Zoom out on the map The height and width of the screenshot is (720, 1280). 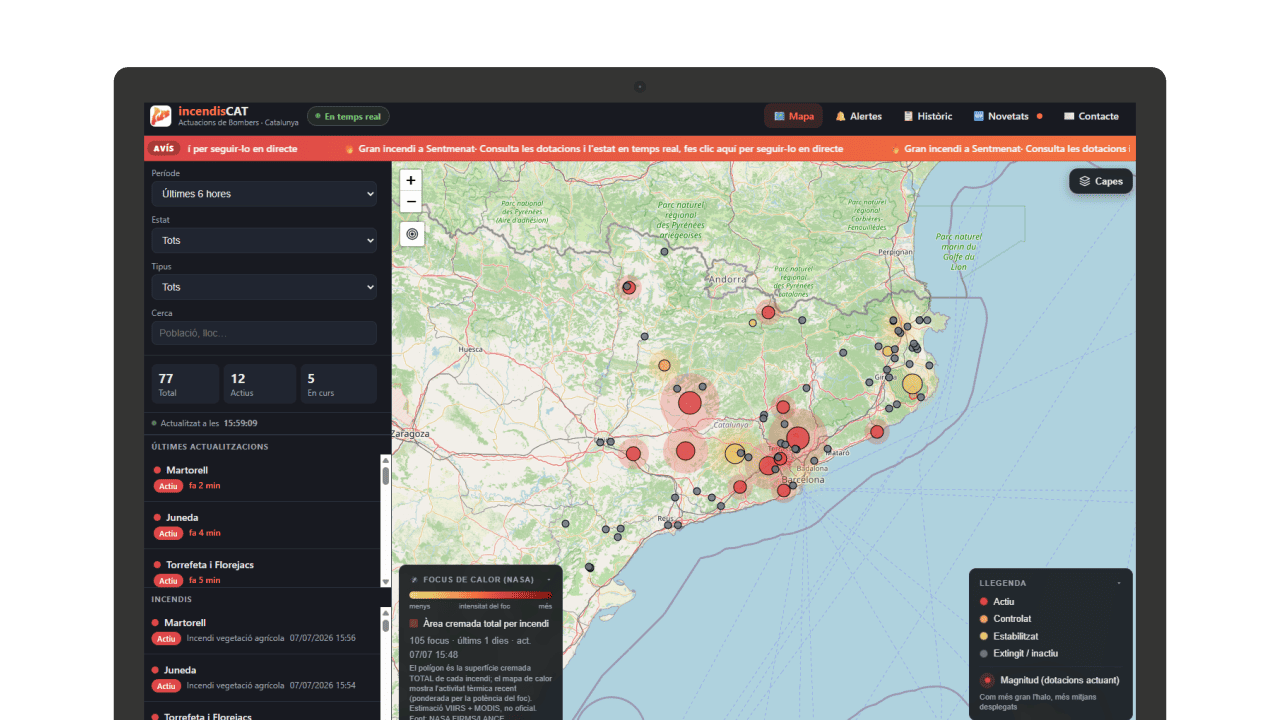411,202
